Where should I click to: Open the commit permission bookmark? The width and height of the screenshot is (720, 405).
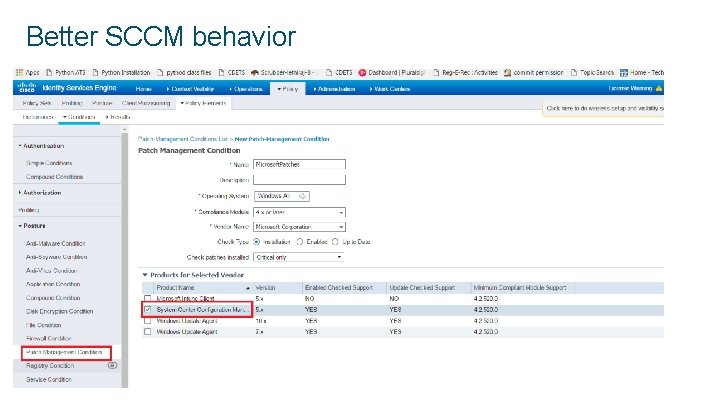tap(534, 73)
